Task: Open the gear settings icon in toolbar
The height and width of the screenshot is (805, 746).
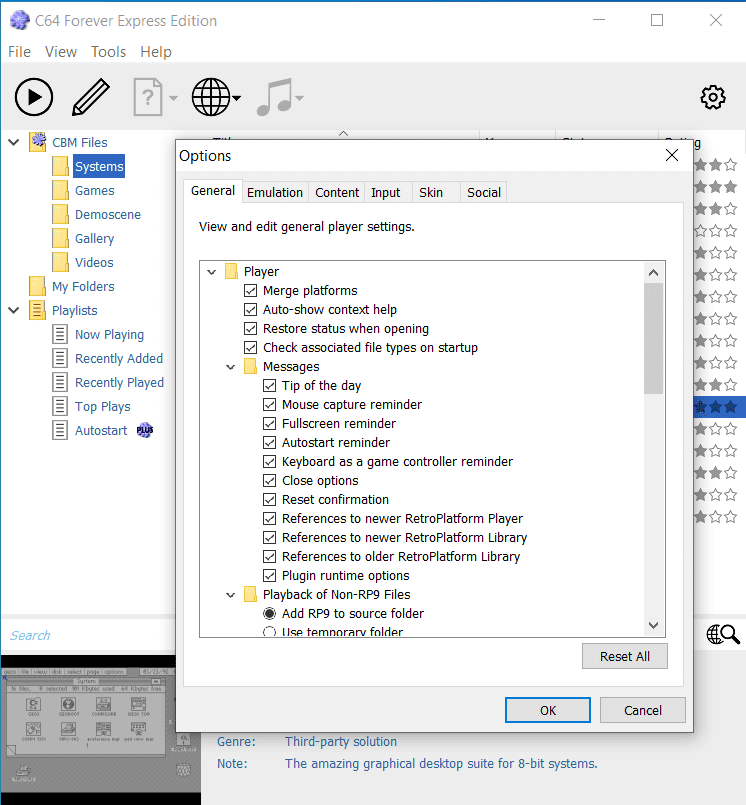Action: tap(713, 97)
